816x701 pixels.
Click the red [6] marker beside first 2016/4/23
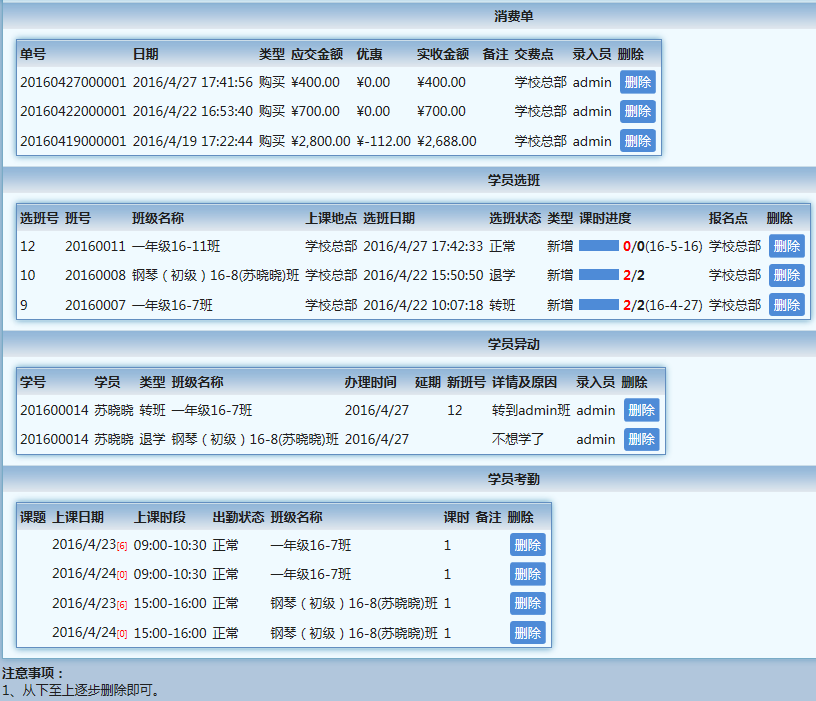(x=122, y=547)
